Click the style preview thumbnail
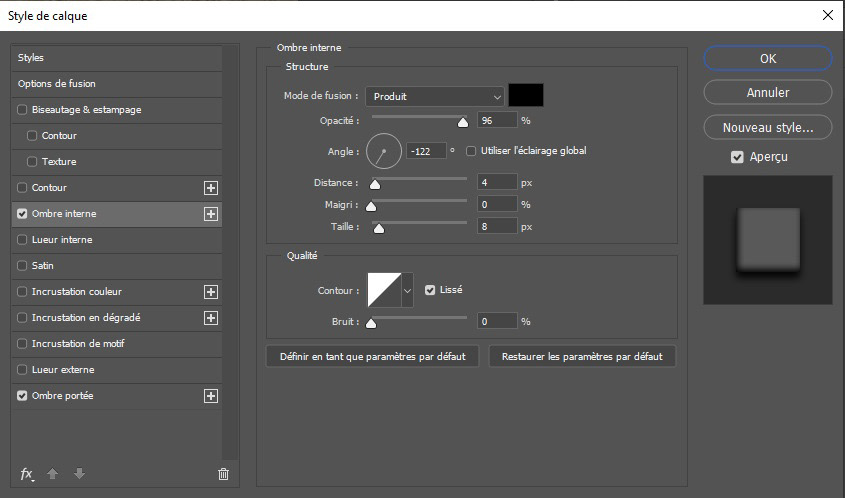Screen dimensions: 845x498 [768, 240]
